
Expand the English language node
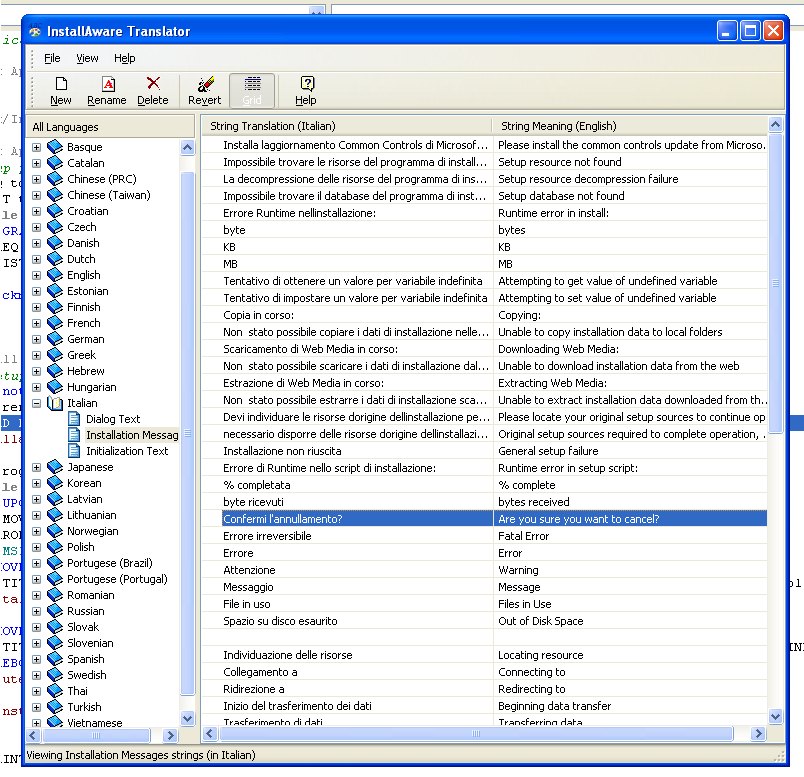pyautogui.click(x=36, y=275)
